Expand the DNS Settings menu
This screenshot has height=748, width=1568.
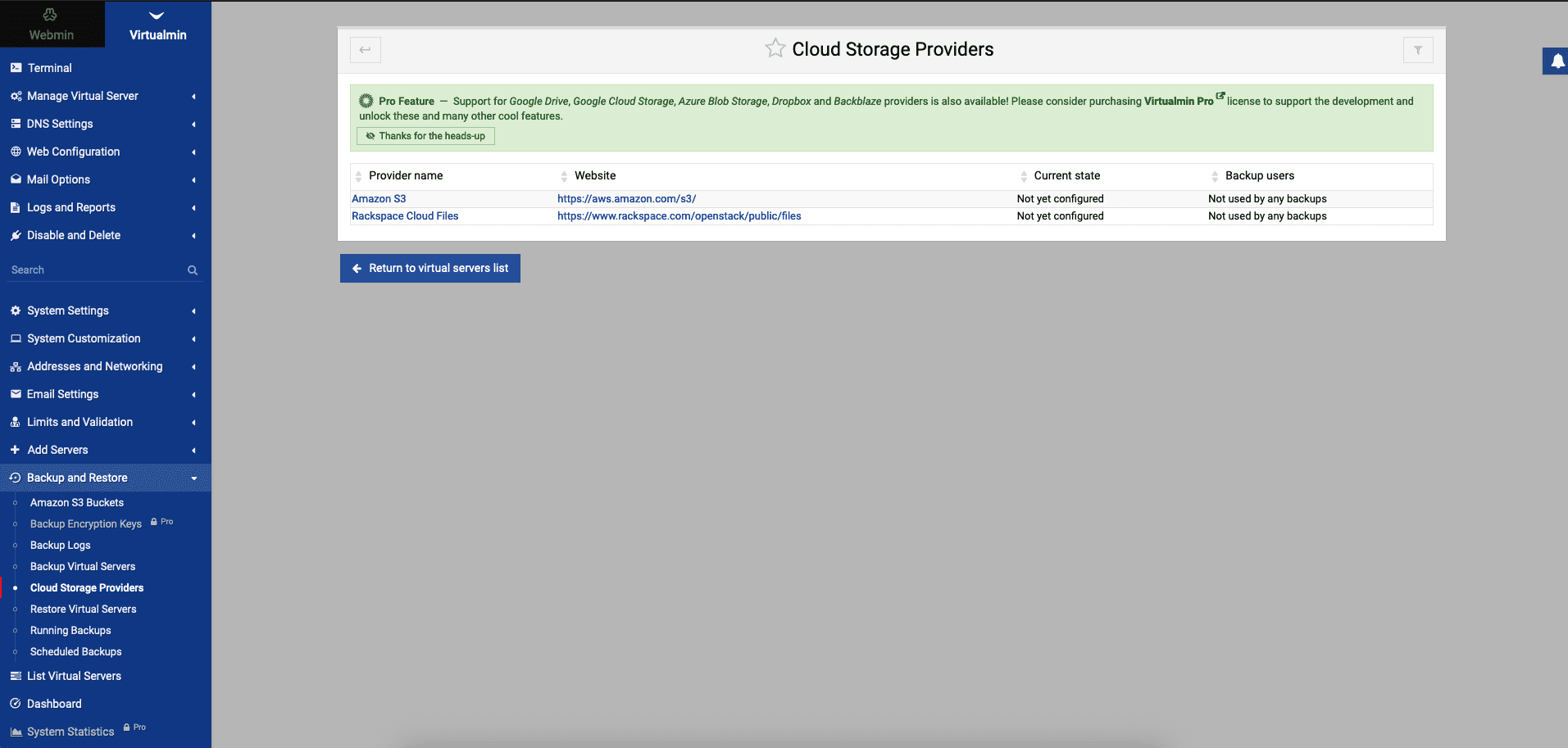pos(60,124)
